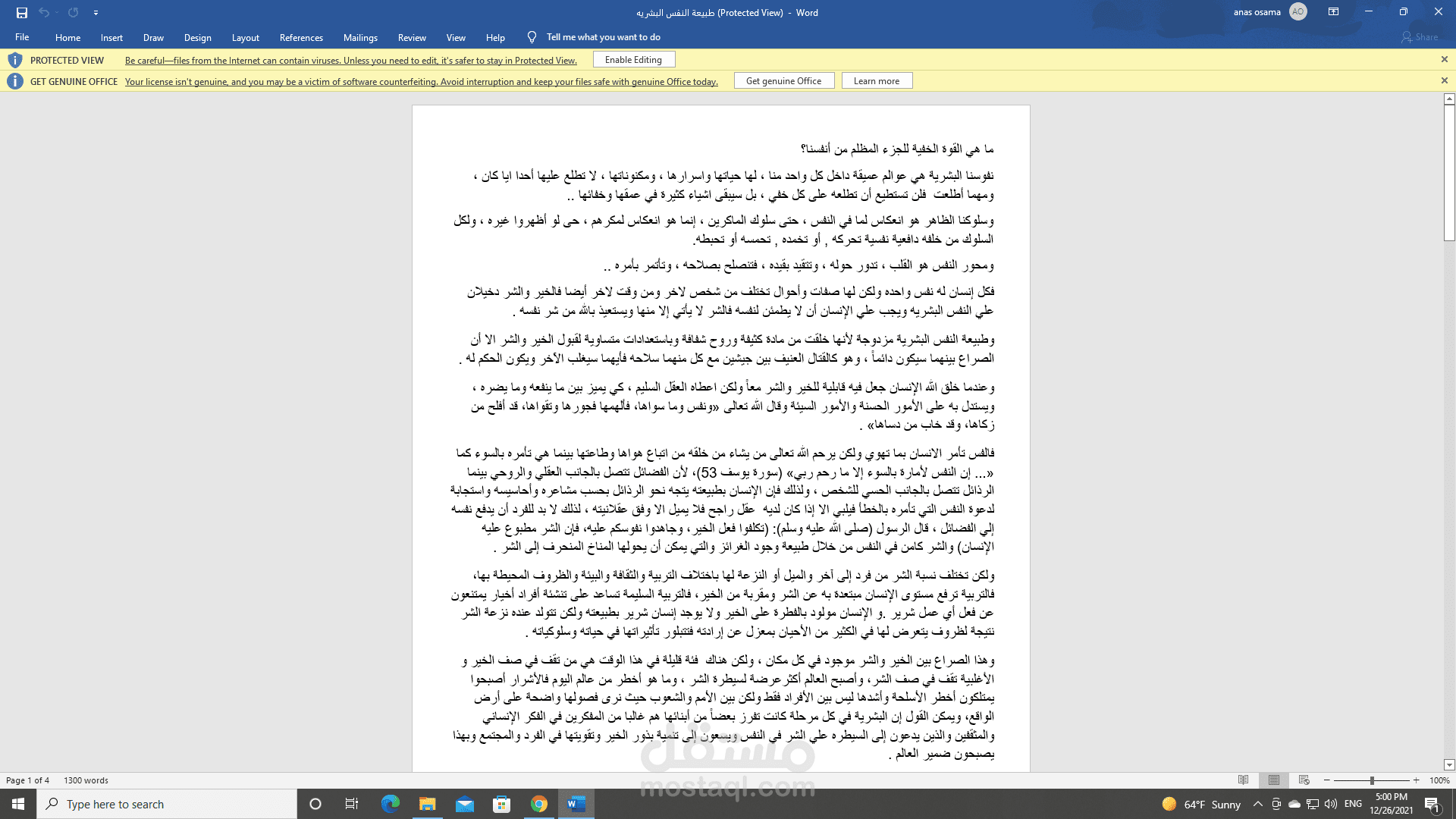
Task: Open Task View from taskbar
Action: pyautogui.click(x=351, y=804)
